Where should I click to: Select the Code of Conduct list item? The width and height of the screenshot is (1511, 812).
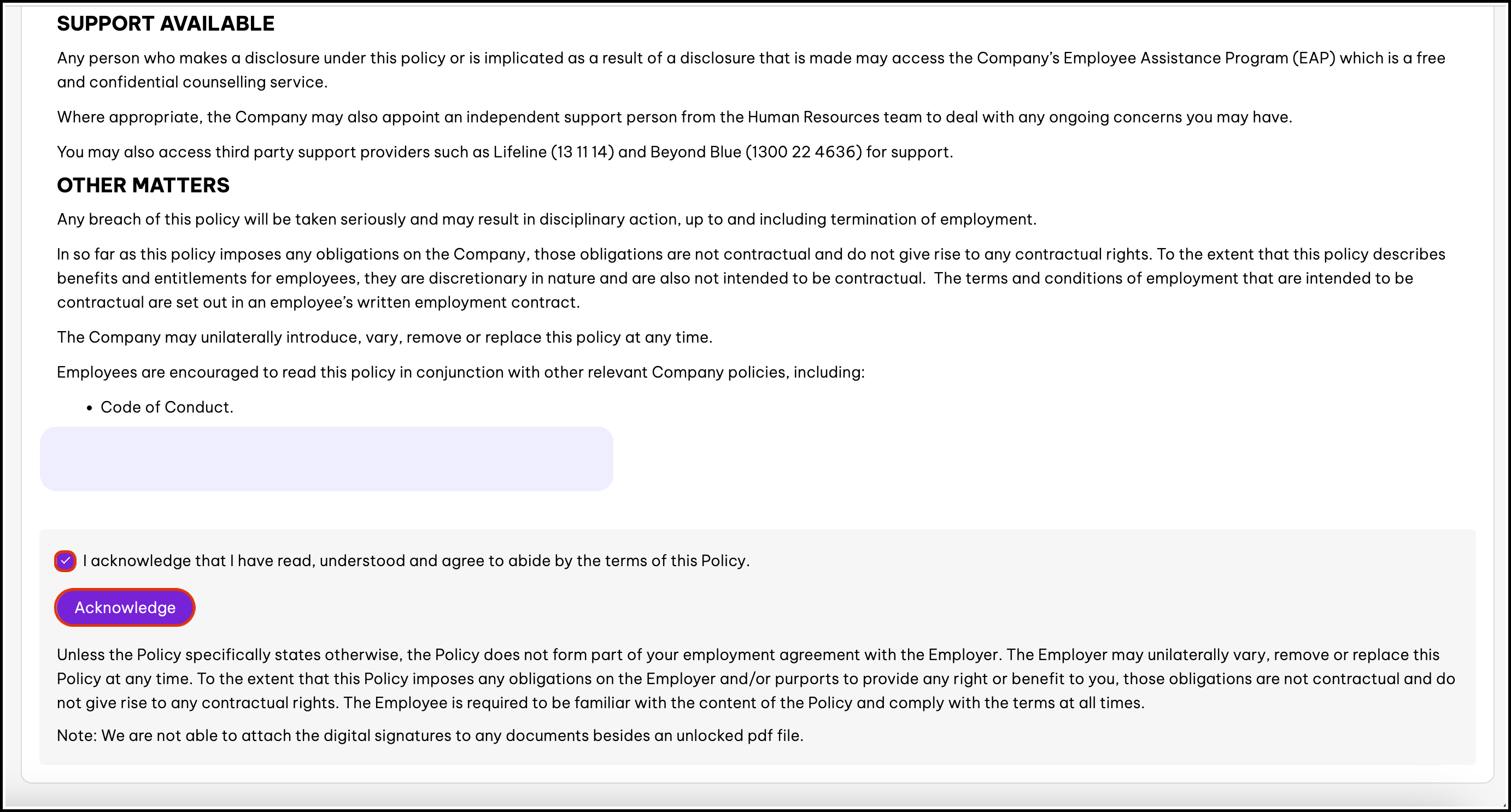coord(167,408)
